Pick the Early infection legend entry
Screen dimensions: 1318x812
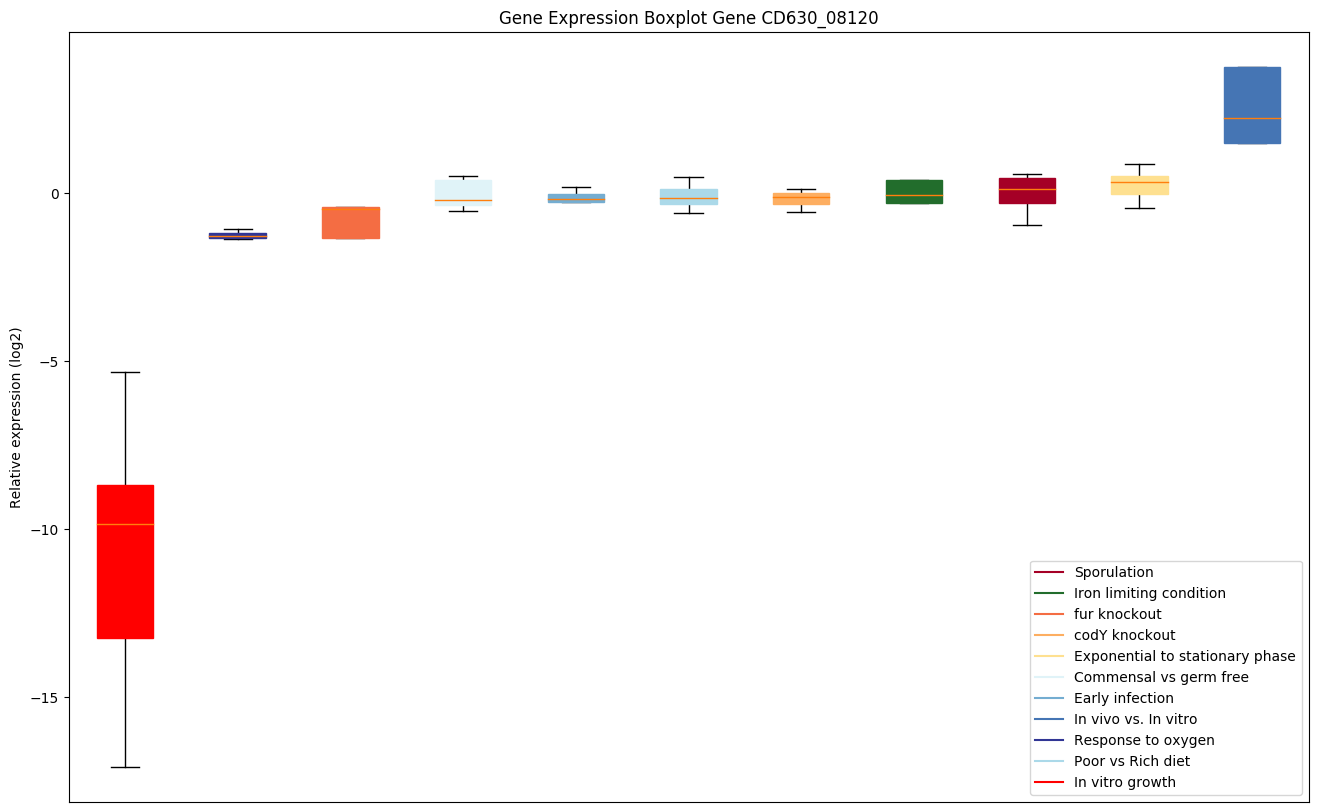coord(1123,698)
